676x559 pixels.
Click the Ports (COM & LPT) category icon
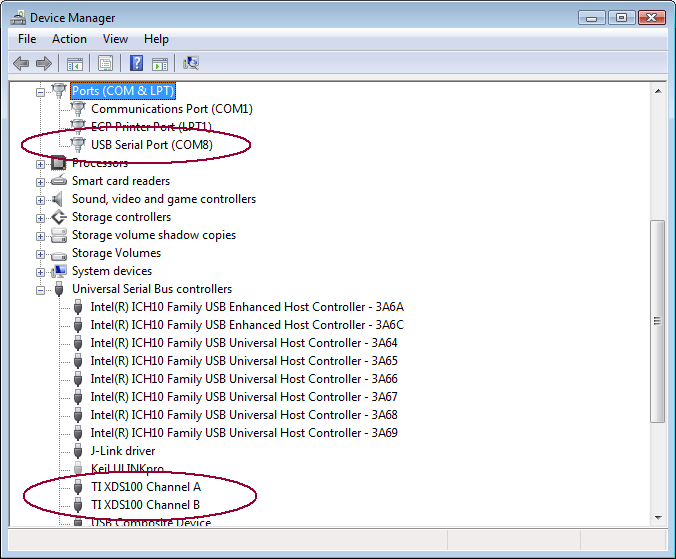[x=59, y=91]
